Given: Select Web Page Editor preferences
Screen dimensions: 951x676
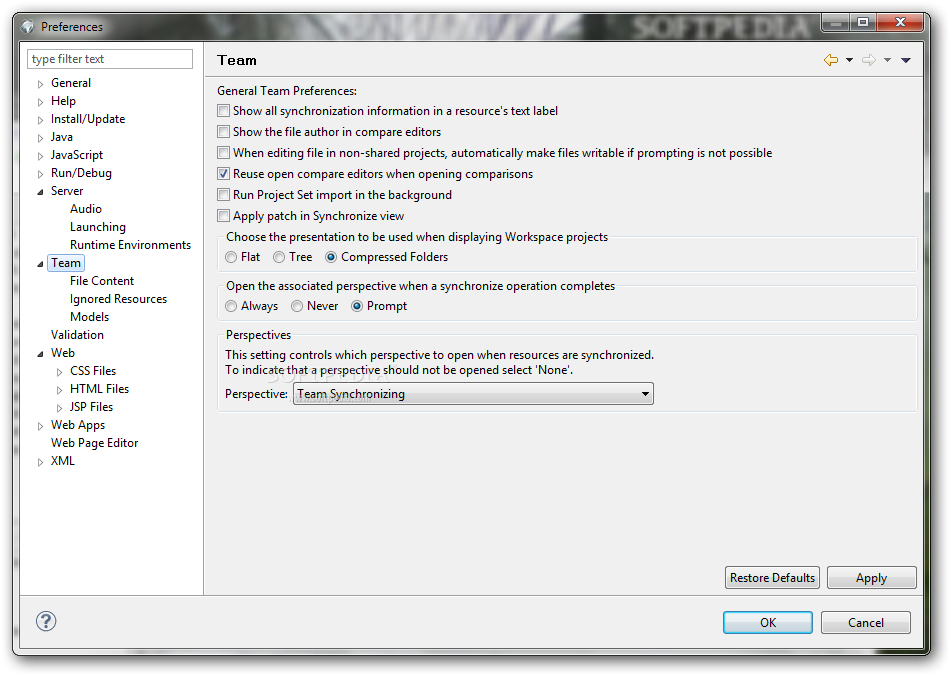Looking at the screenshot, I should pos(95,443).
